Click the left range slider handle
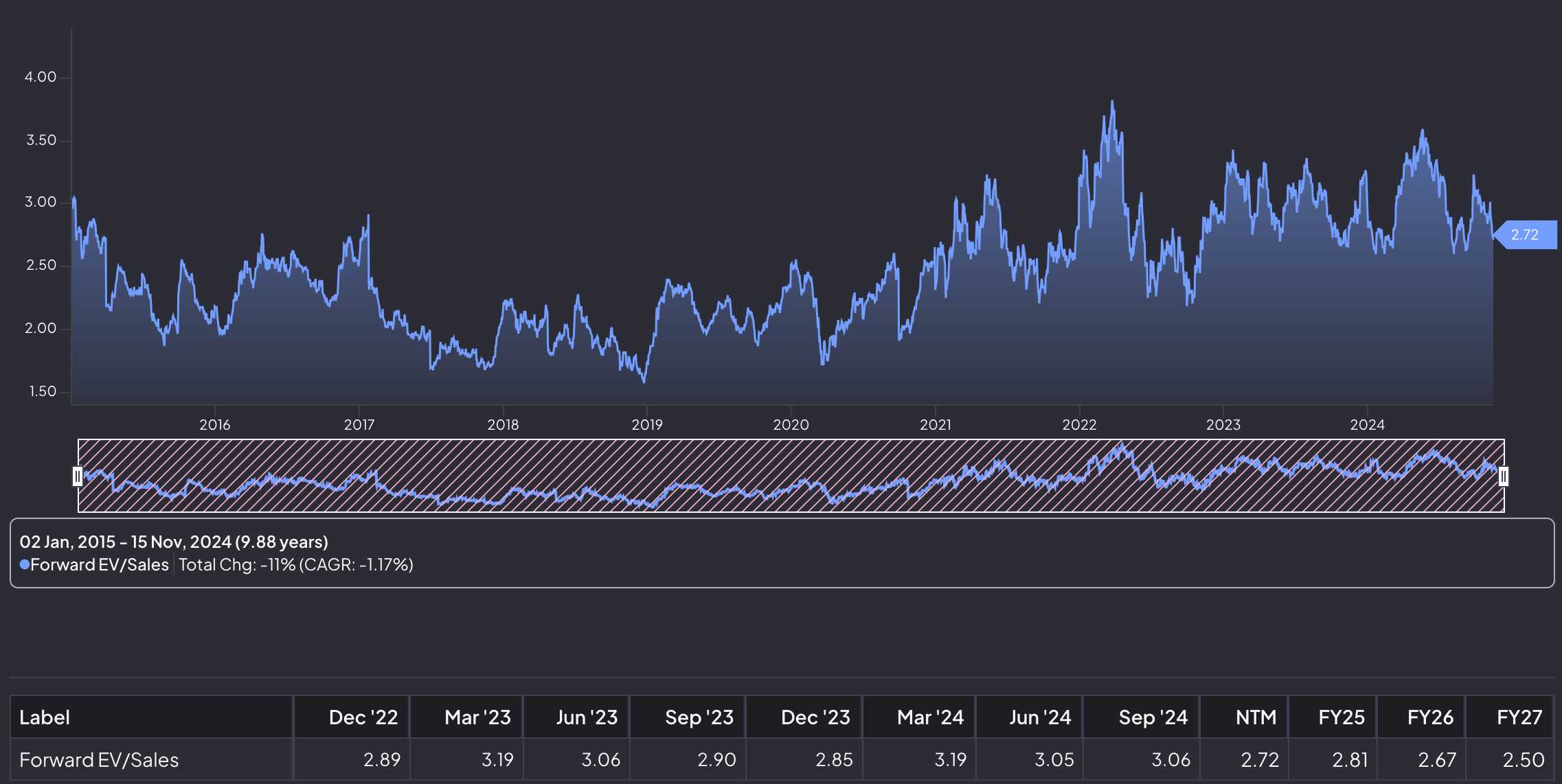1562x784 pixels. tap(78, 476)
